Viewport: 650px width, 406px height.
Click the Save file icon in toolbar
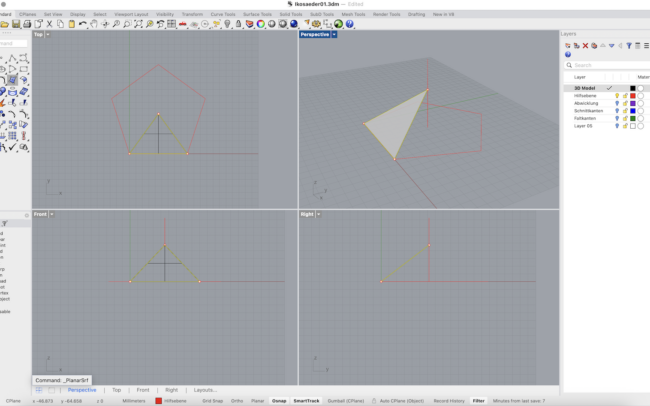coord(16,24)
